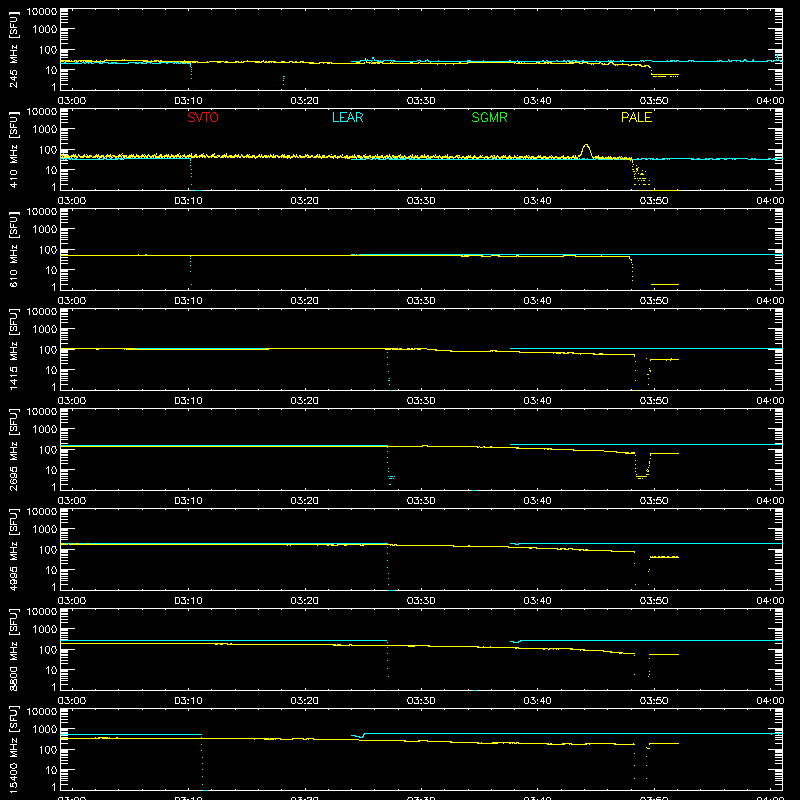
Task: Click the red SVTO station label
Action: click(203, 117)
